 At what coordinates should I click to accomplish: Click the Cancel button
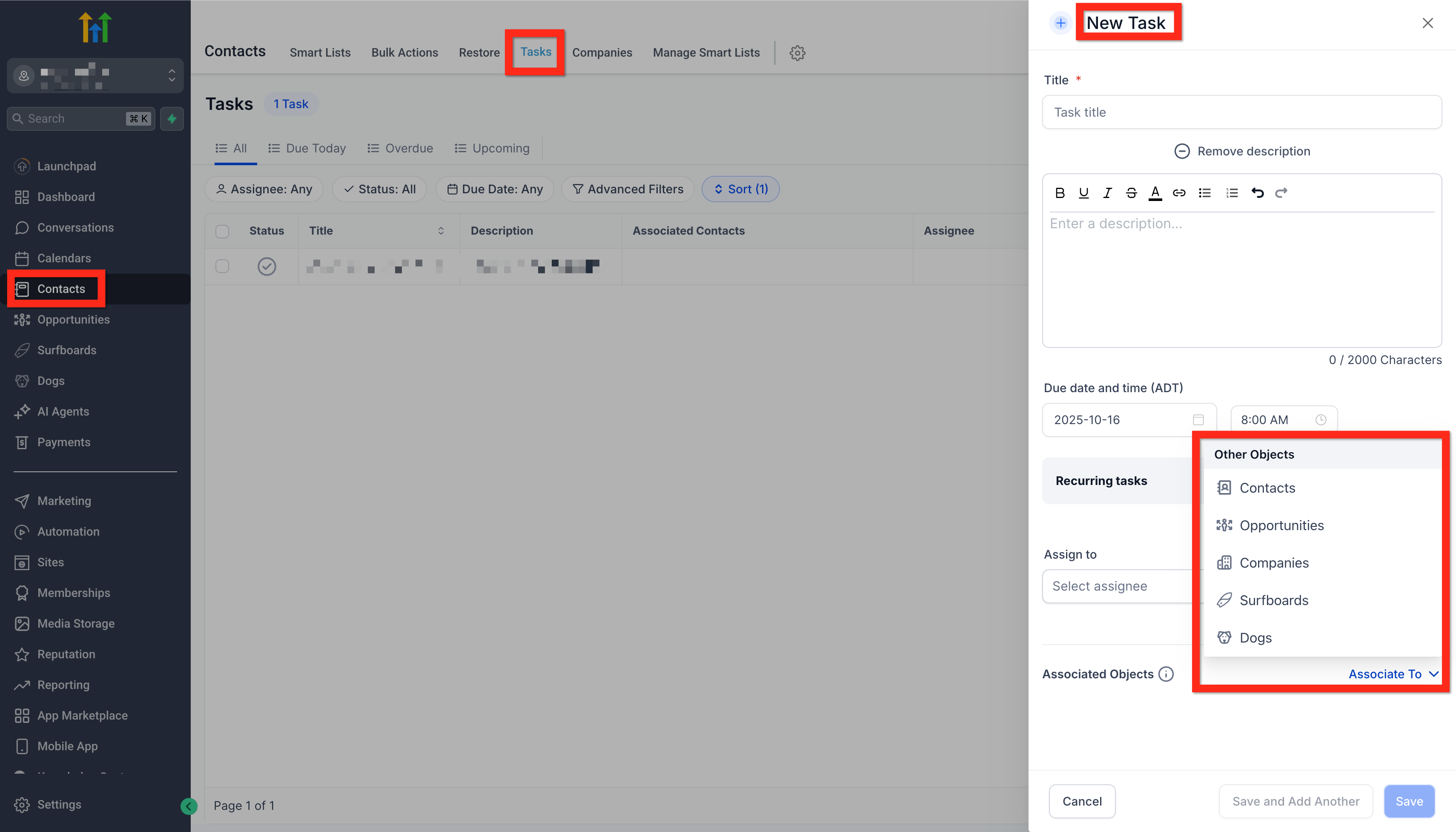[x=1082, y=802]
